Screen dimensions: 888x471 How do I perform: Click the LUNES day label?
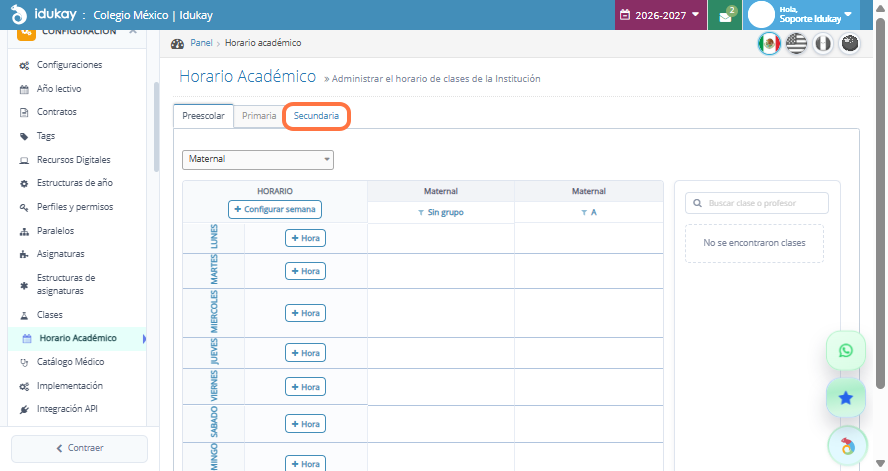(x=214, y=237)
